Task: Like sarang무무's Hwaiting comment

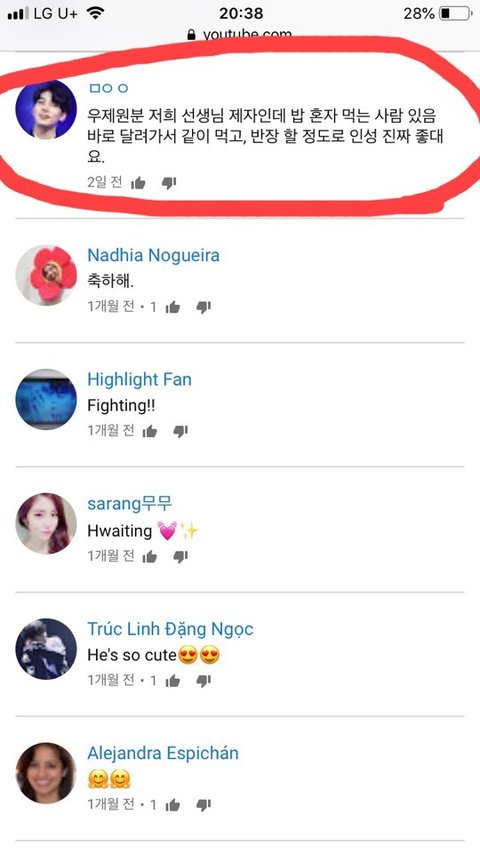Action: [150, 556]
